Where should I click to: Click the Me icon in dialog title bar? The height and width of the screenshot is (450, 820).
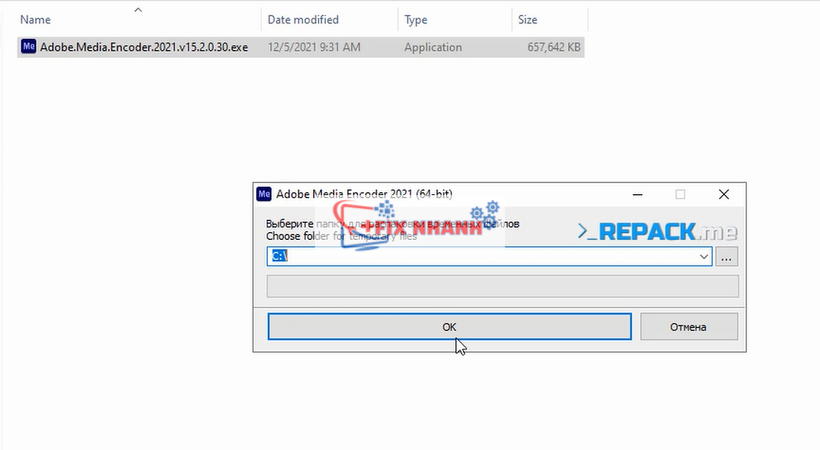(264, 194)
